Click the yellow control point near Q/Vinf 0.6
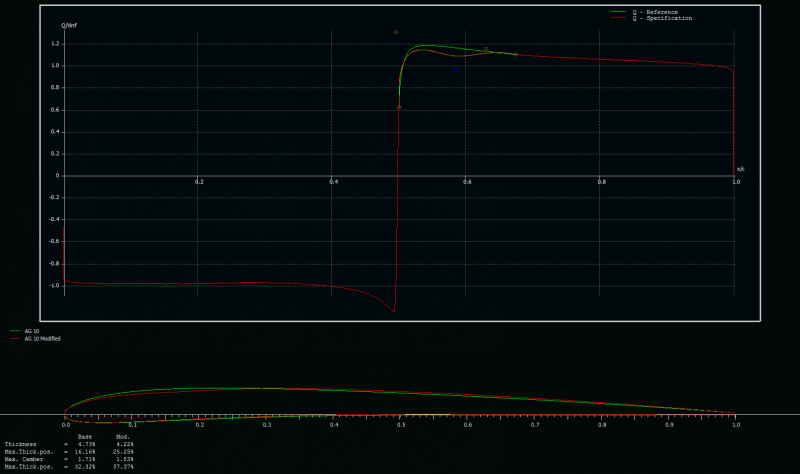 [x=399, y=107]
